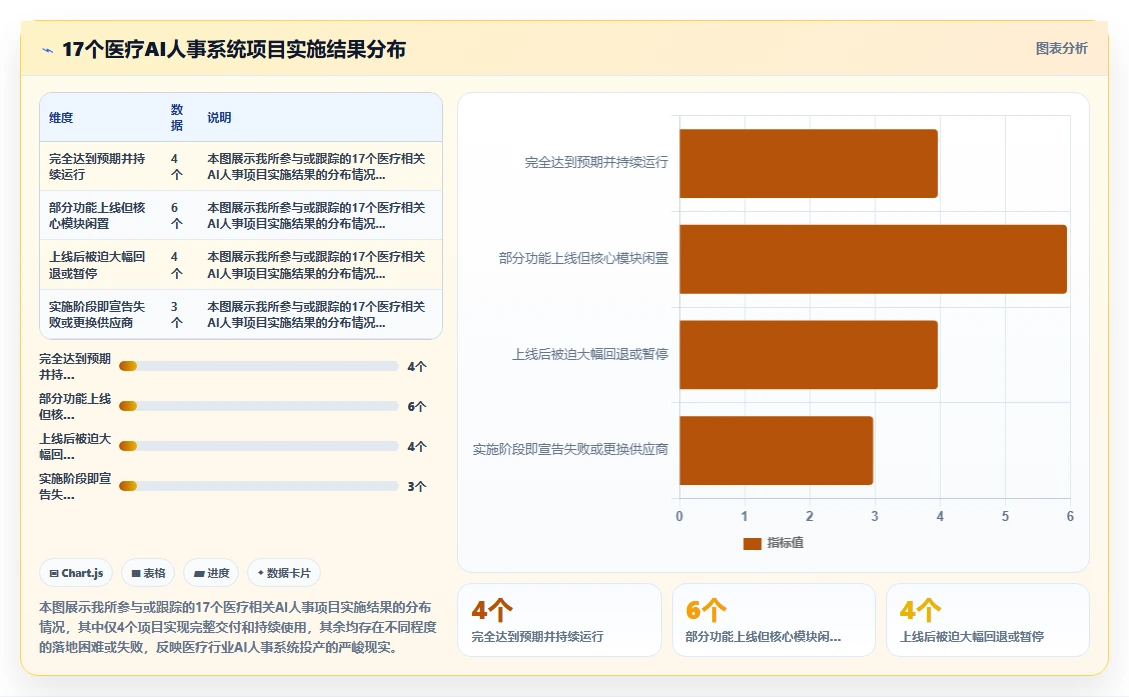Viewport: 1129px width, 697px height.
Task: Click description cell in 部分功能上线 row
Action: 320,215
